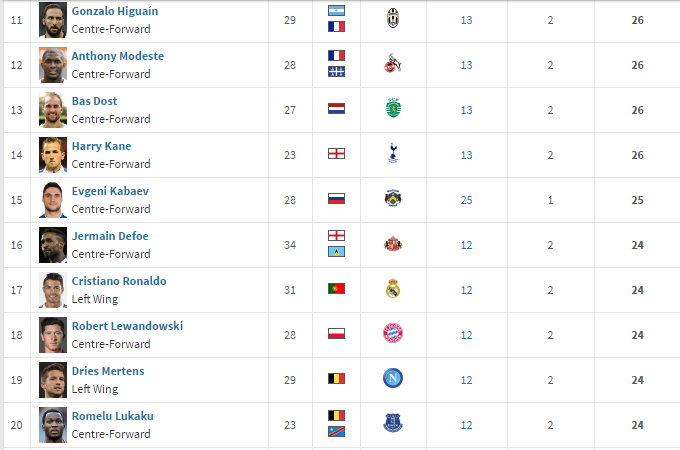The height and width of the screenshot is (450, 680).
Task: Open Gonzalo Higuaín player profile link
Action: point(115,11)
